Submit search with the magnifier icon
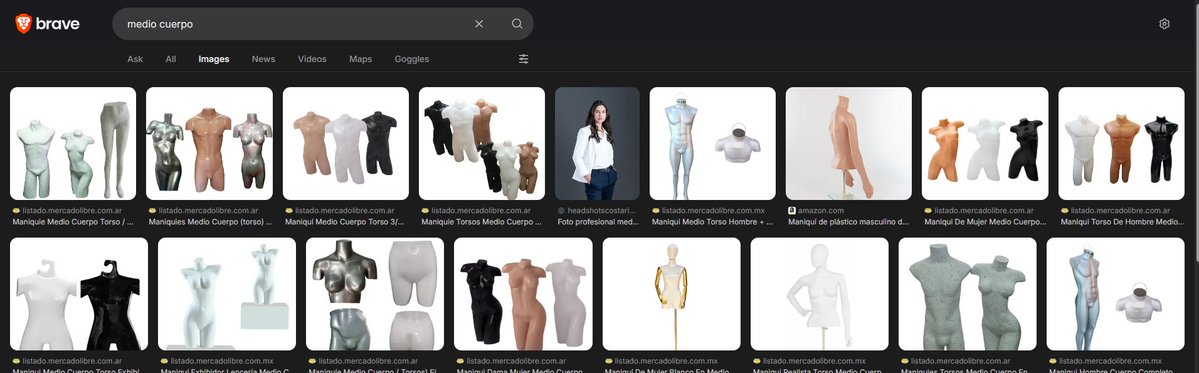The image size is (1199, 373). (x=517, y=24)
